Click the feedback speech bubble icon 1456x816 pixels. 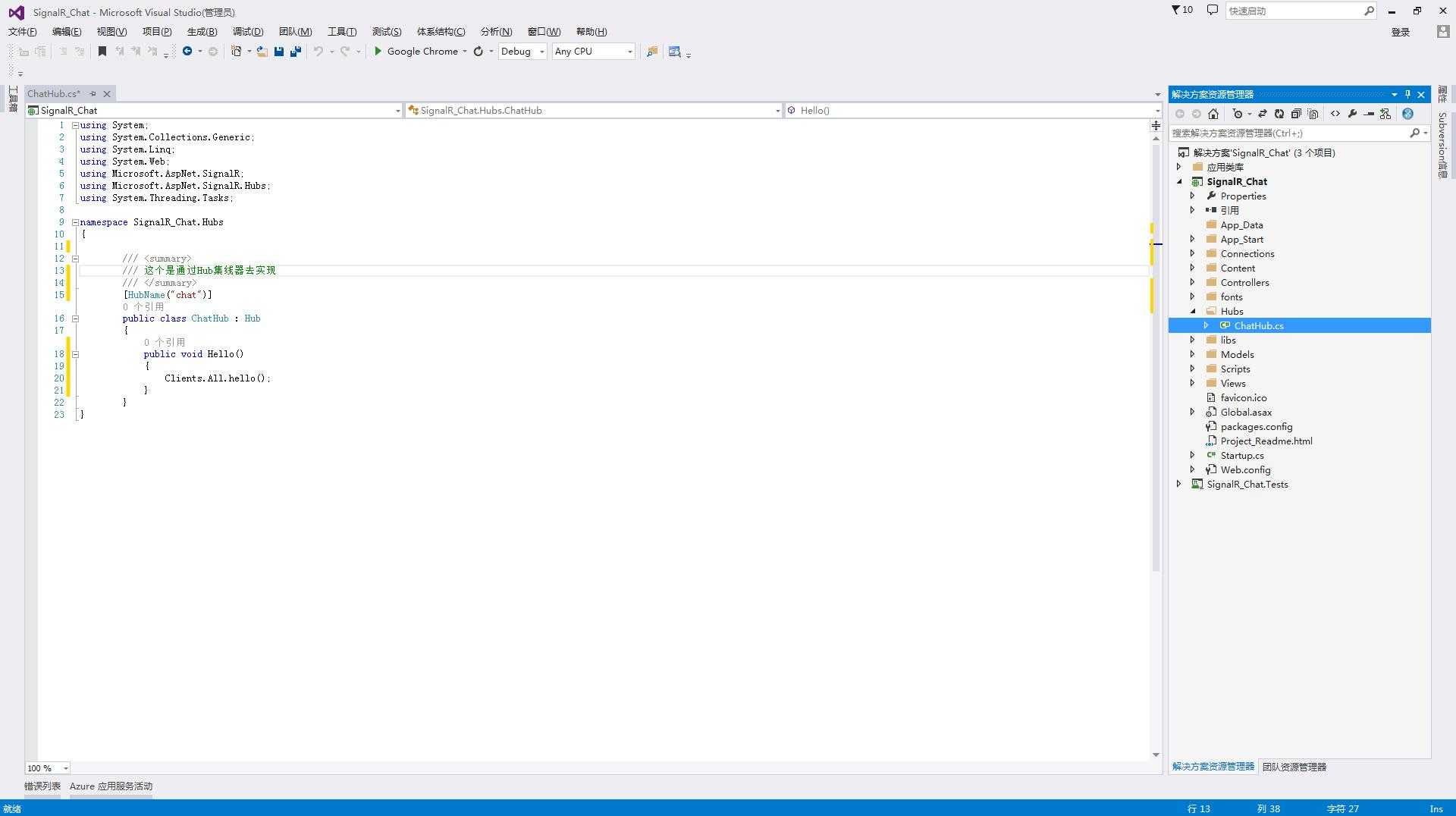[x=1213, y=10]
